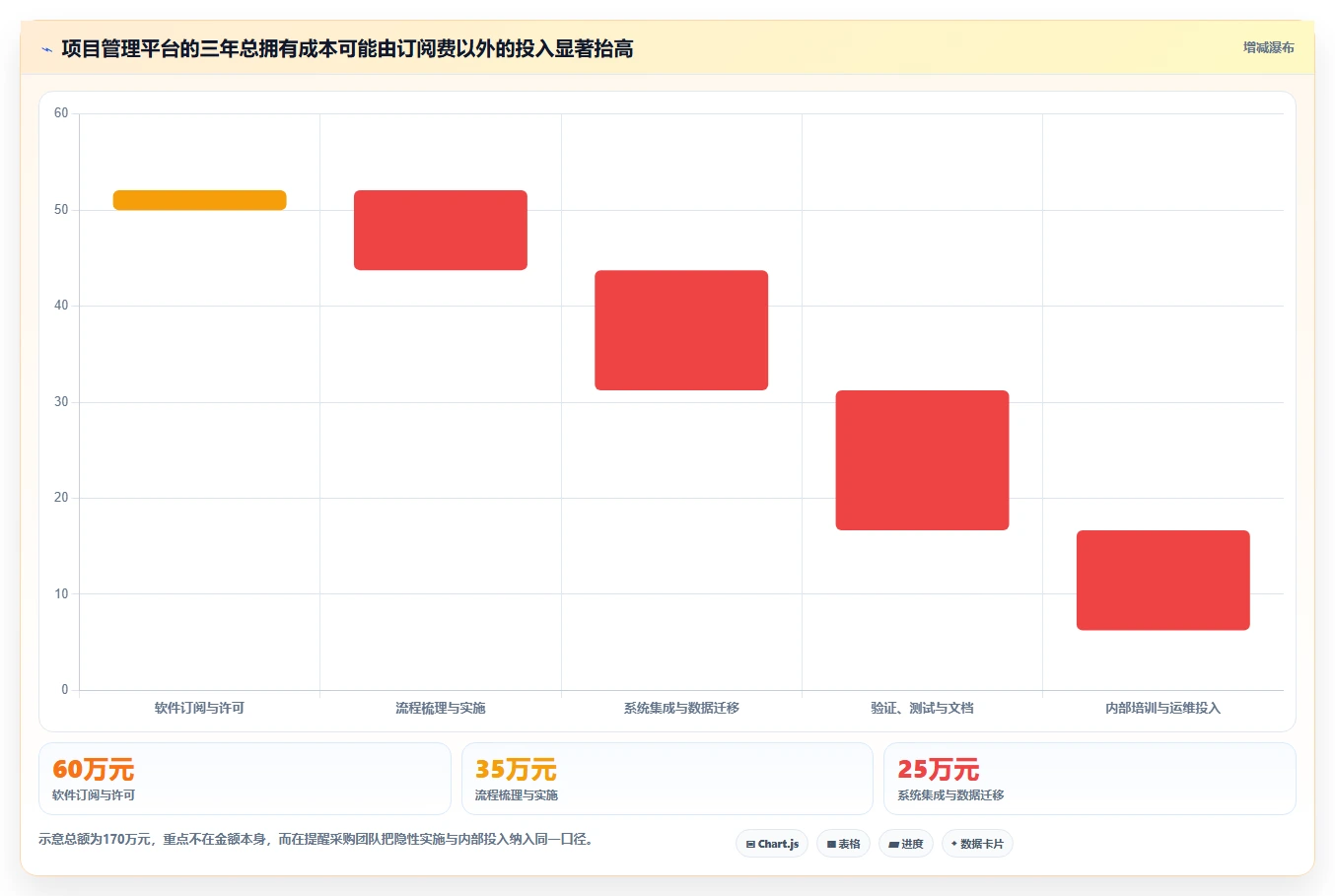
Task: Click the 数据卡片 tag chip
Action: tap(977, 844)
